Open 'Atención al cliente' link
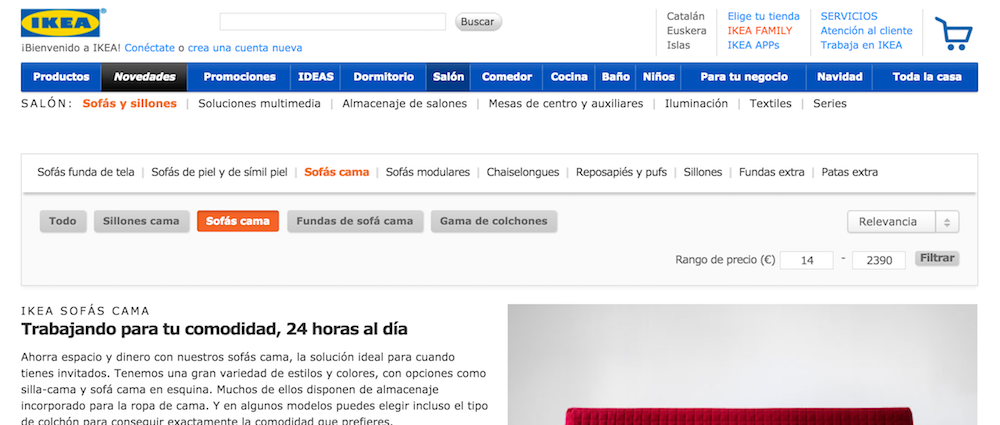1000x425 pixels. (x=866, y=31)
